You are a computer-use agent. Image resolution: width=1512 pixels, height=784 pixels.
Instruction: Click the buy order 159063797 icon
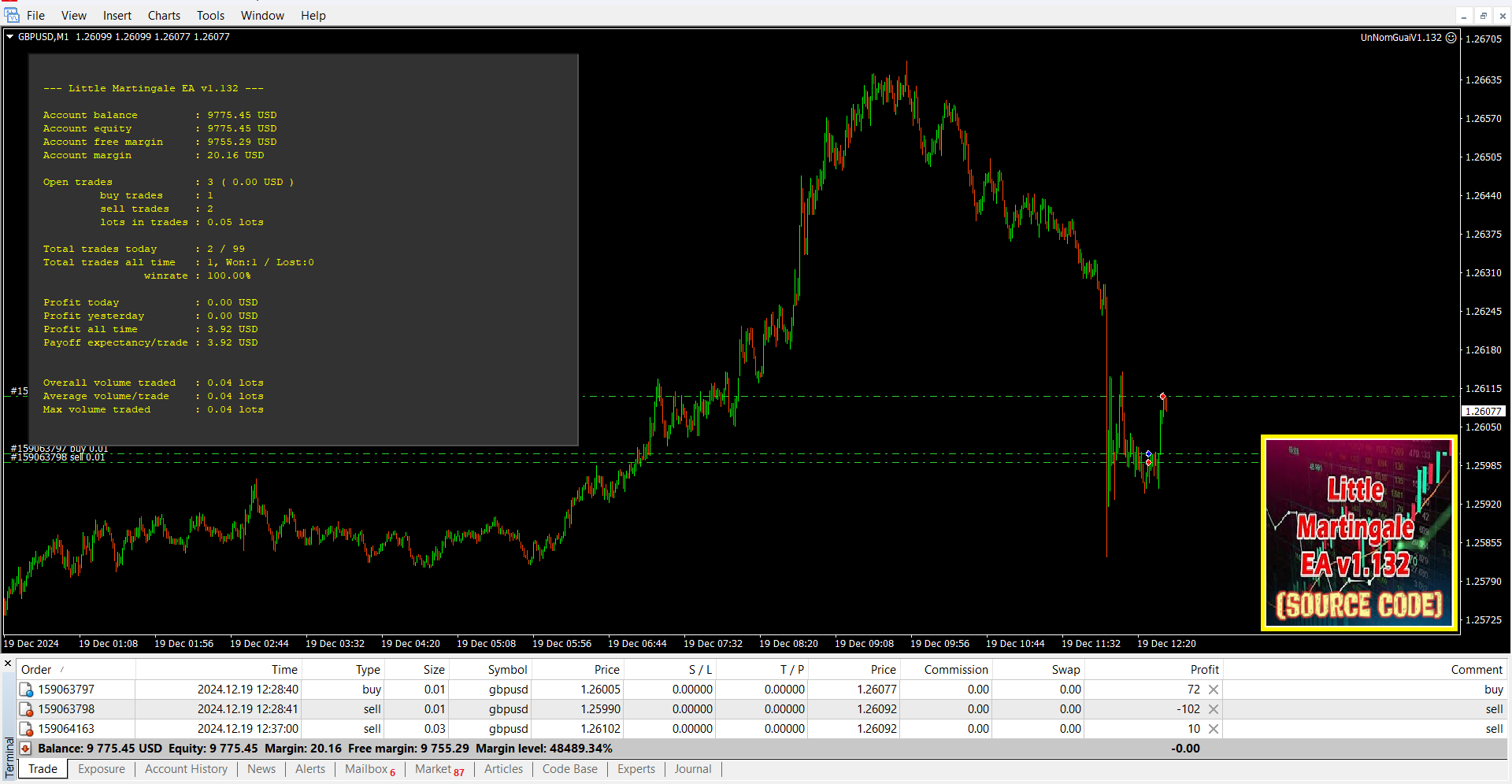click(26, 690)
